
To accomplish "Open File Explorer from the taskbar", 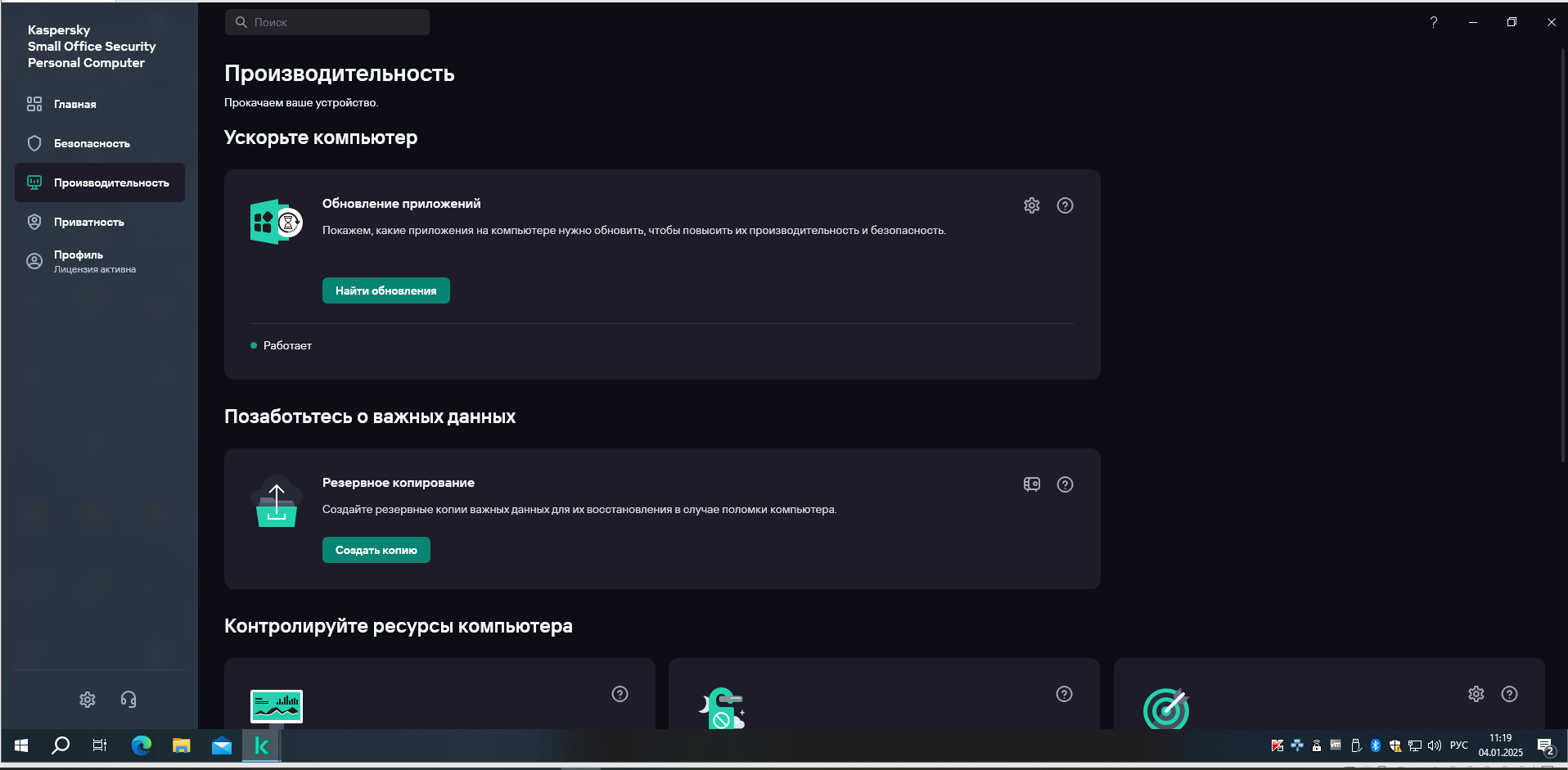I will [181, 745].
